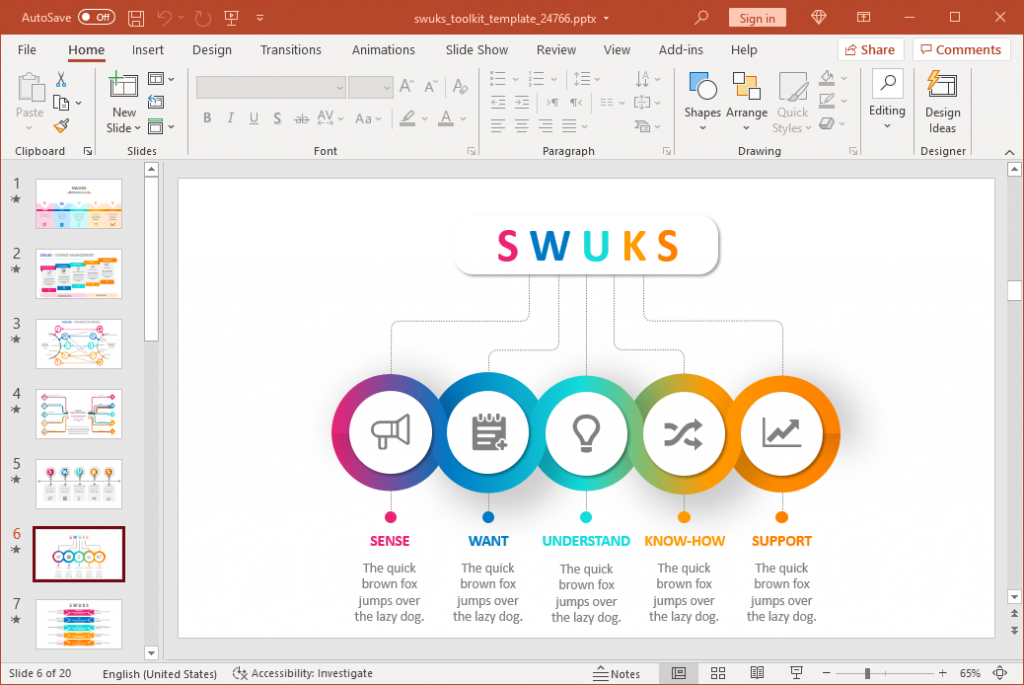Toggle text Shadow
This screenshot has width=1024, height=685.
point(277,118)
